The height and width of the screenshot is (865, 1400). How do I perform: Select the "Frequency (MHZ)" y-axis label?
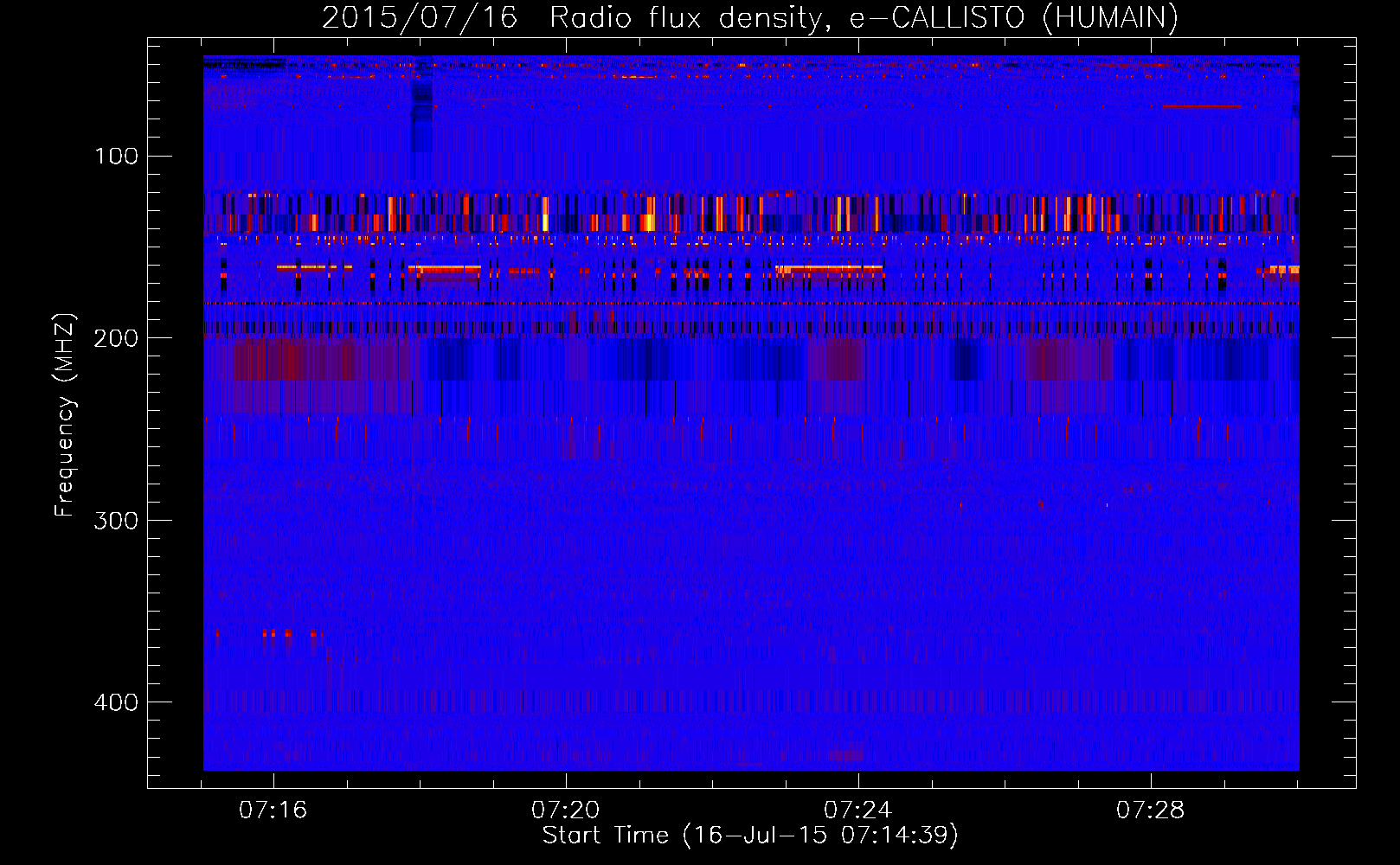tap(65, 415)
